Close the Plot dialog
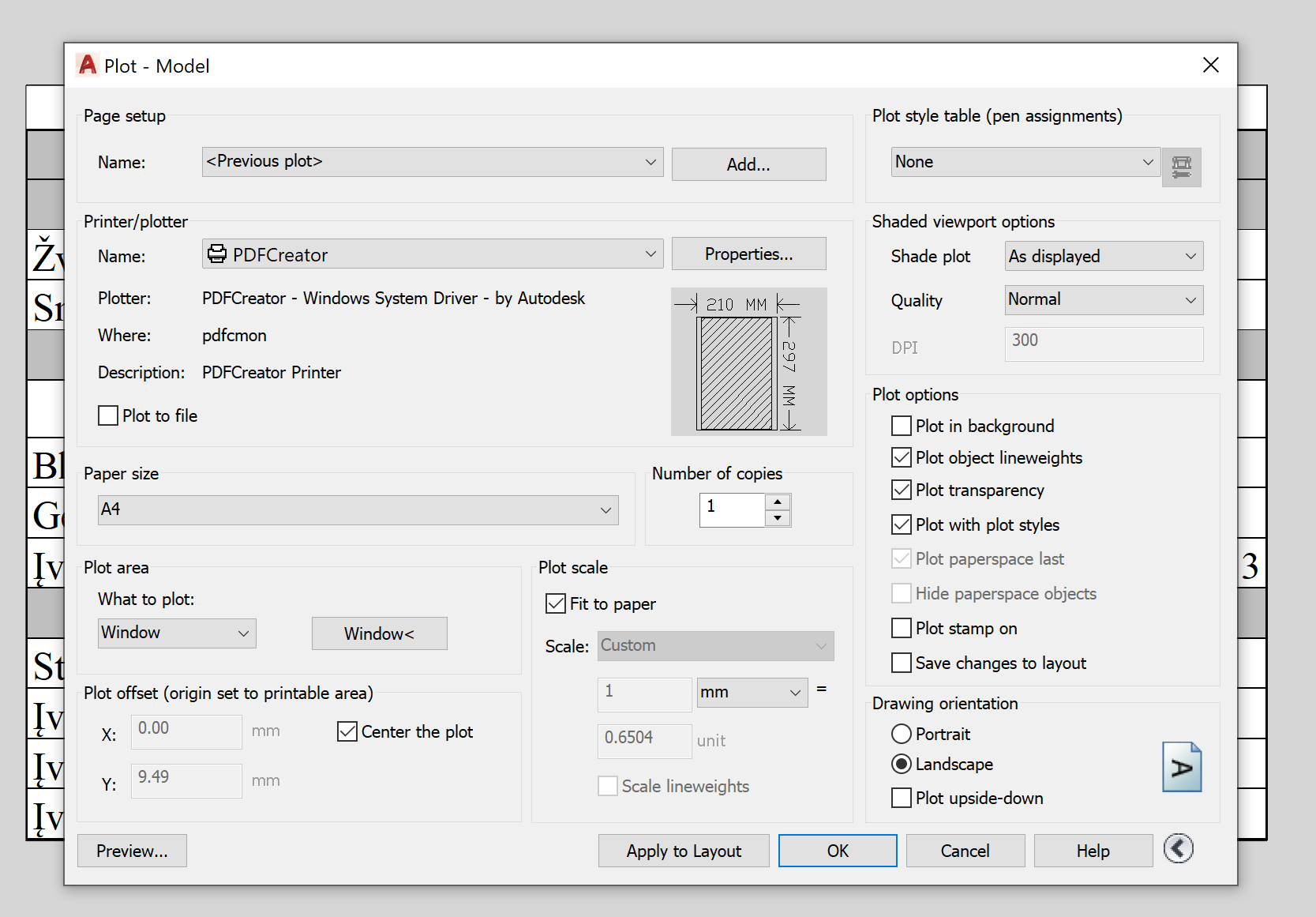 click(1210, 66)
